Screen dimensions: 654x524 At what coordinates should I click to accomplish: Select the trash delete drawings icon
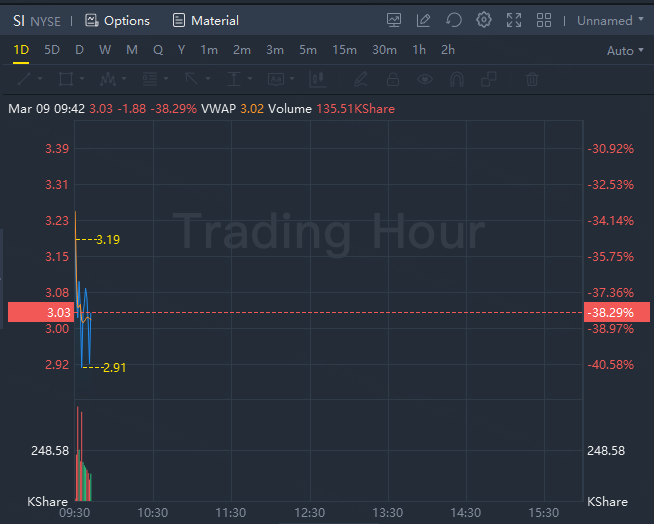(532, 79)
